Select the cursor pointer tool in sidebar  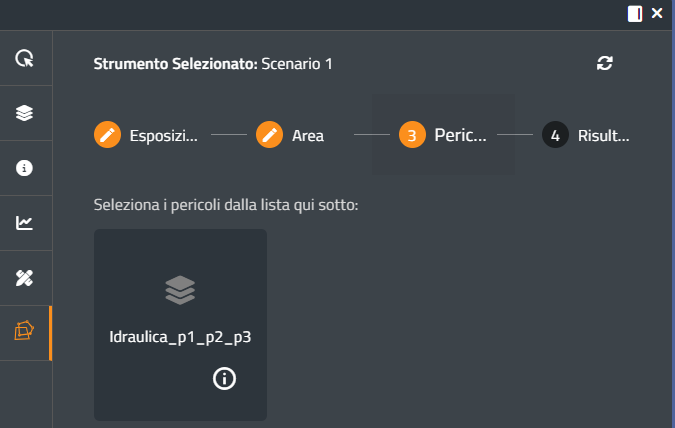click(x=25, y=58)
